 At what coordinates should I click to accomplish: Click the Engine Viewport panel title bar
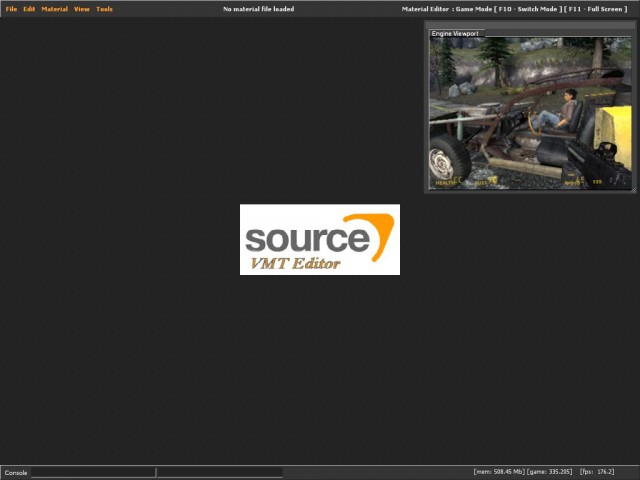(x=530, y=25)
